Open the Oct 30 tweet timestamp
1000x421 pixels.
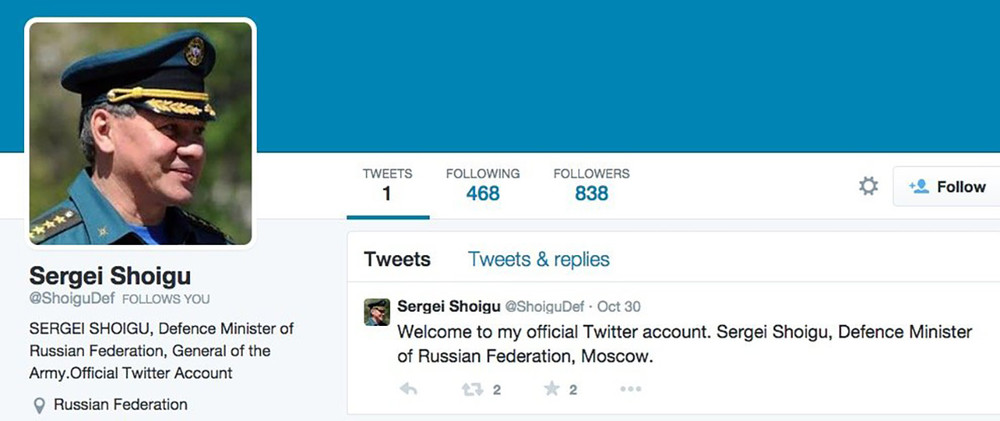[x=619, y=307]
